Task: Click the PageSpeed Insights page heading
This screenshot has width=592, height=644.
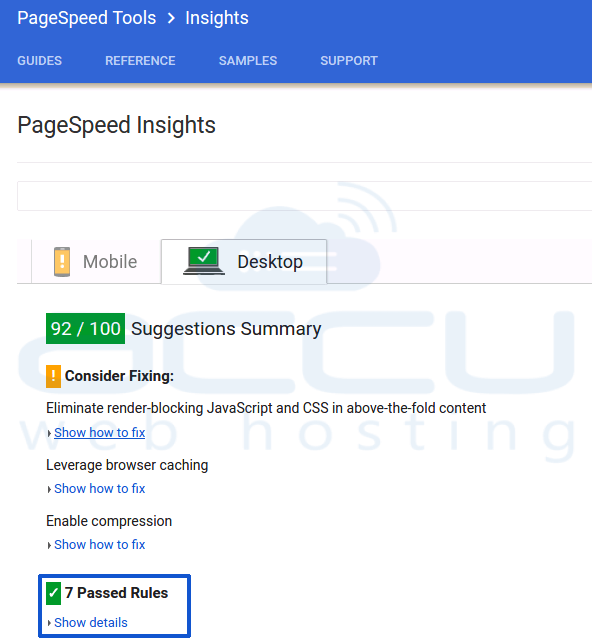Action: pyautogui.click(x=116, y=125)
